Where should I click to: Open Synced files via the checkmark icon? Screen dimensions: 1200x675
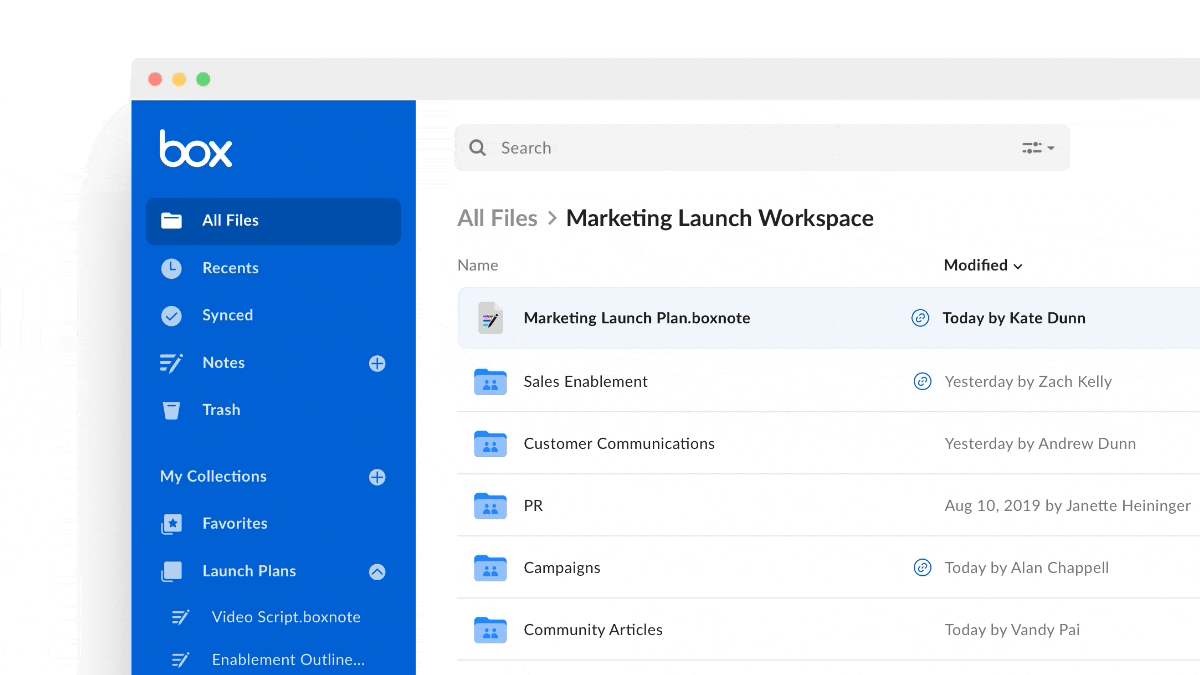click(x=171, y=315)
